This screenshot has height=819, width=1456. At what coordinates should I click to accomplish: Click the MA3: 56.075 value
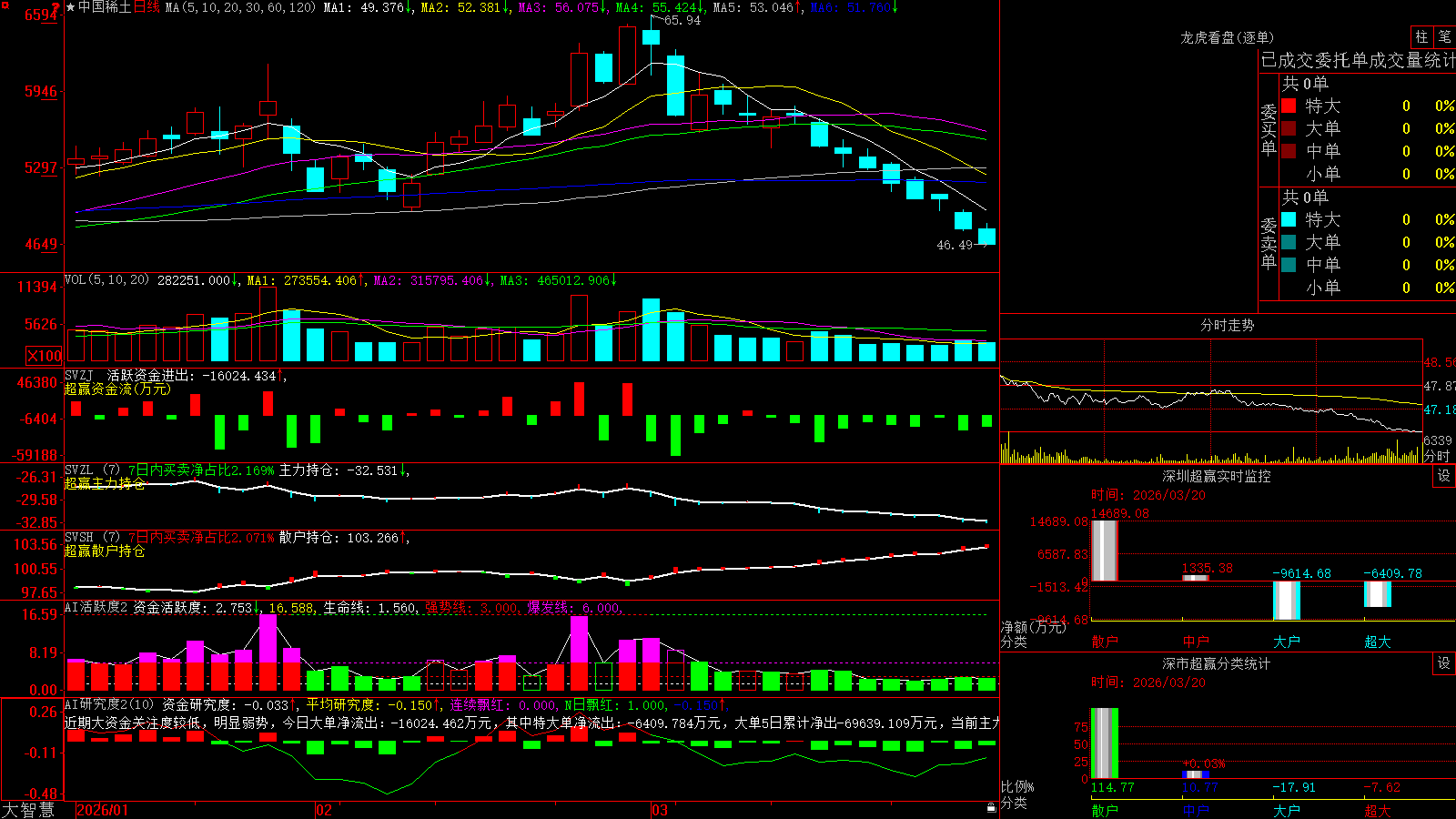pyautogui.click(x=559, y=7)
